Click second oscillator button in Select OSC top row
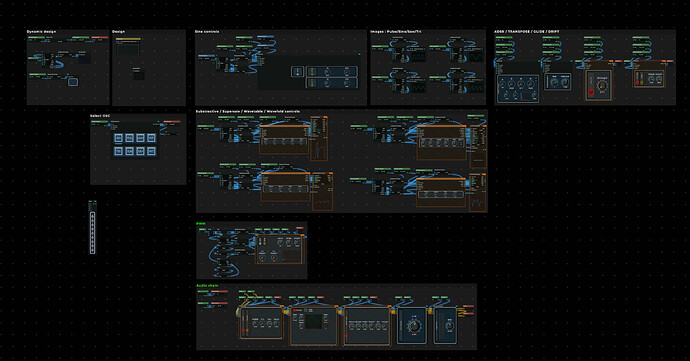 pos(129,138)
